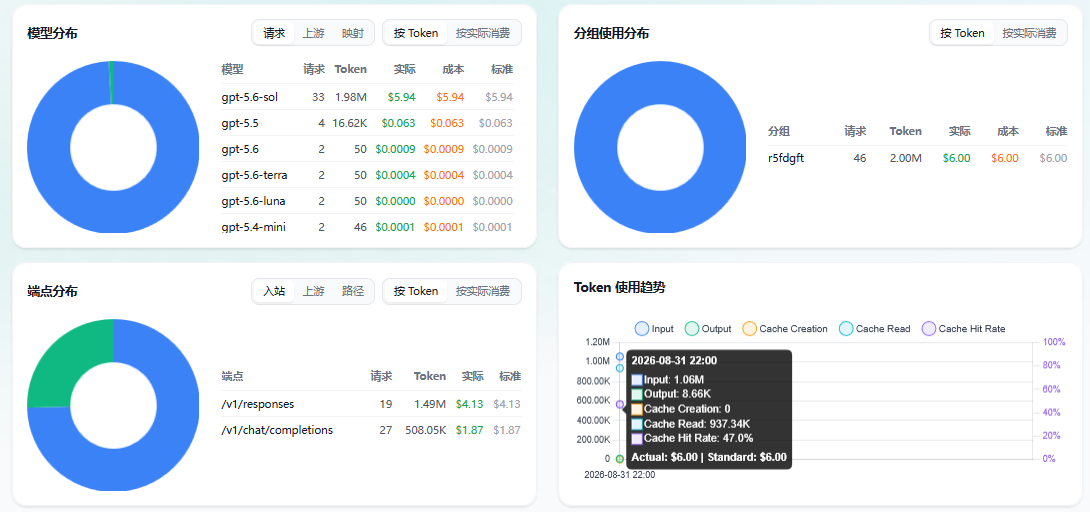
Task: Switch 端点分布 to 上游 tab
Action: pyautogui.click(x=314, y=291)
